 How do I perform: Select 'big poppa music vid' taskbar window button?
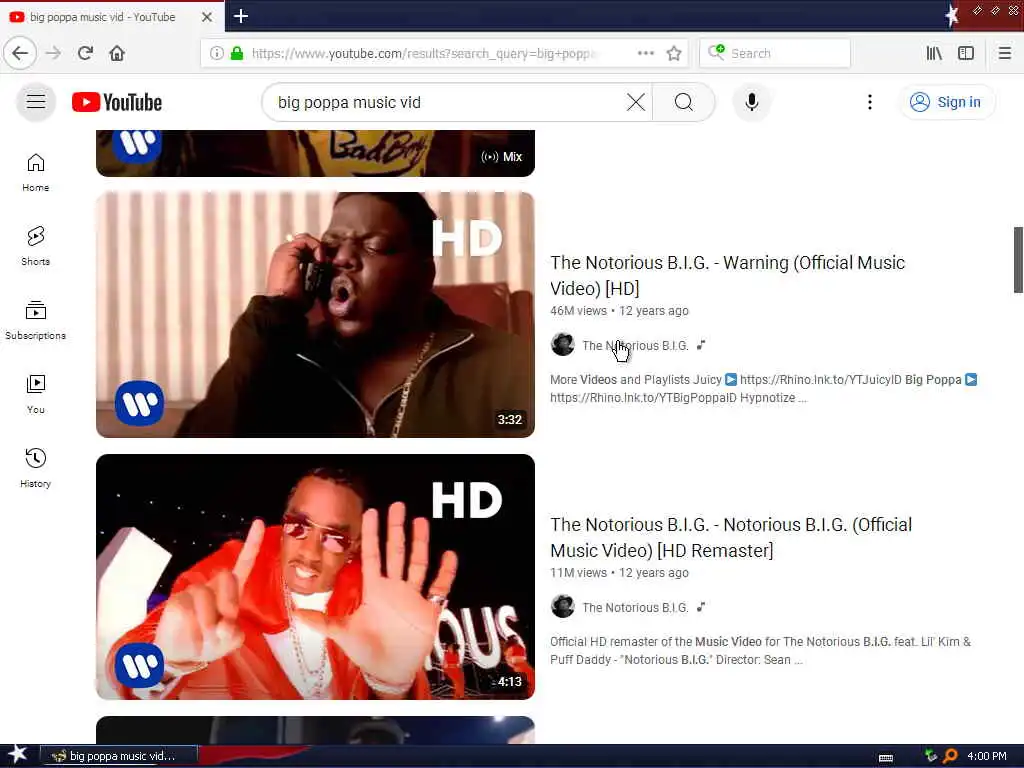pos(119,756)
